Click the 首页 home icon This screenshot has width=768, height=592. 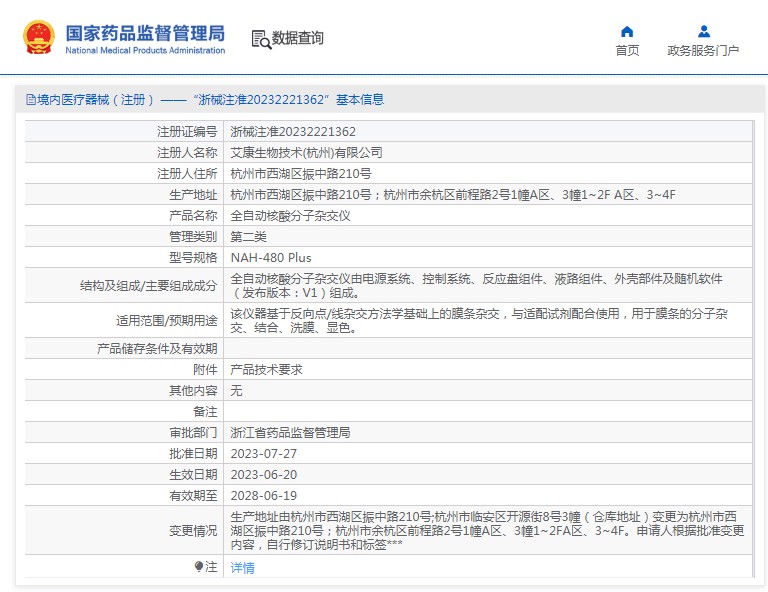point(627,32)
